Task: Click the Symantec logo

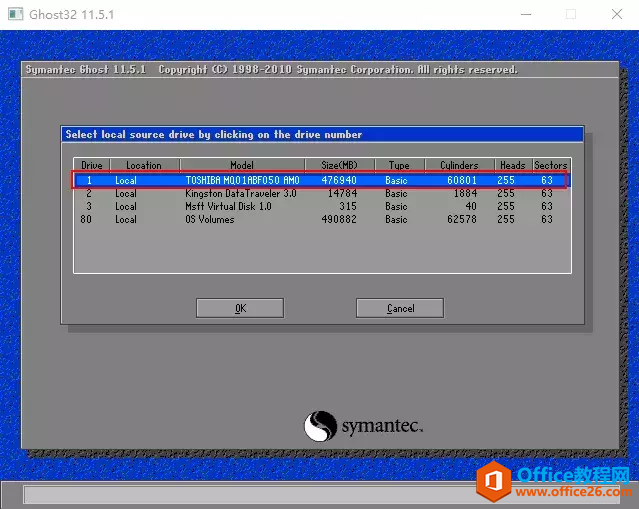Action: (364, 426)
